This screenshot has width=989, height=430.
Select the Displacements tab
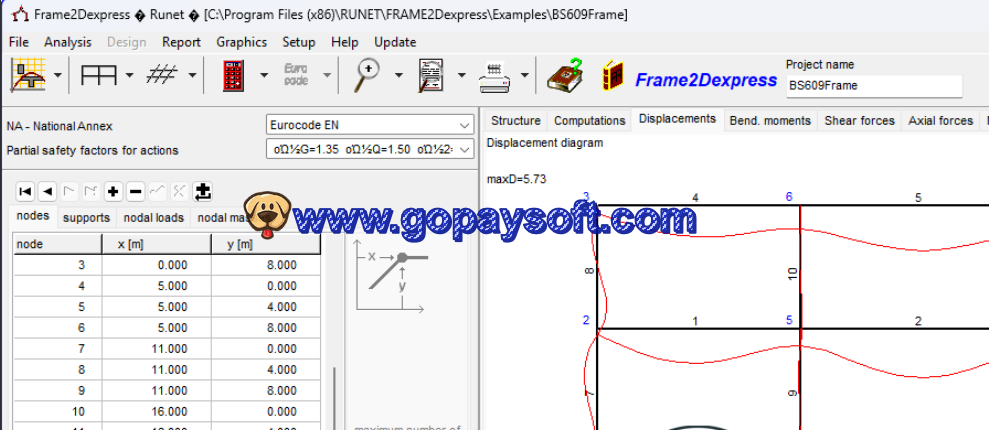pyautogui.click(x=677, y=119)
